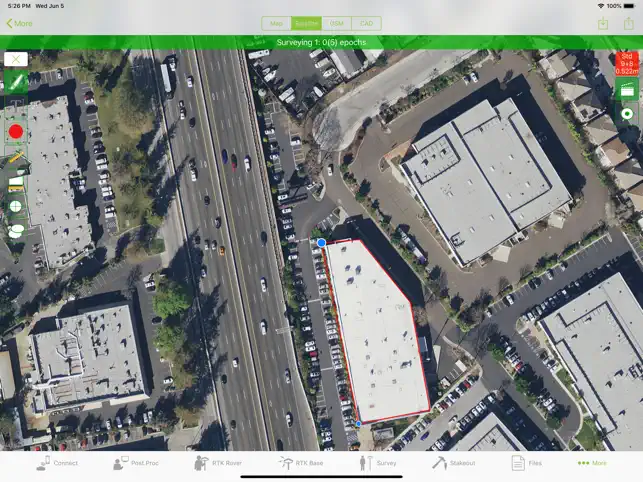This screenshot has width=643, height=482.
Task: Select the line drawing pencil tool
Action: coord(16,82)
